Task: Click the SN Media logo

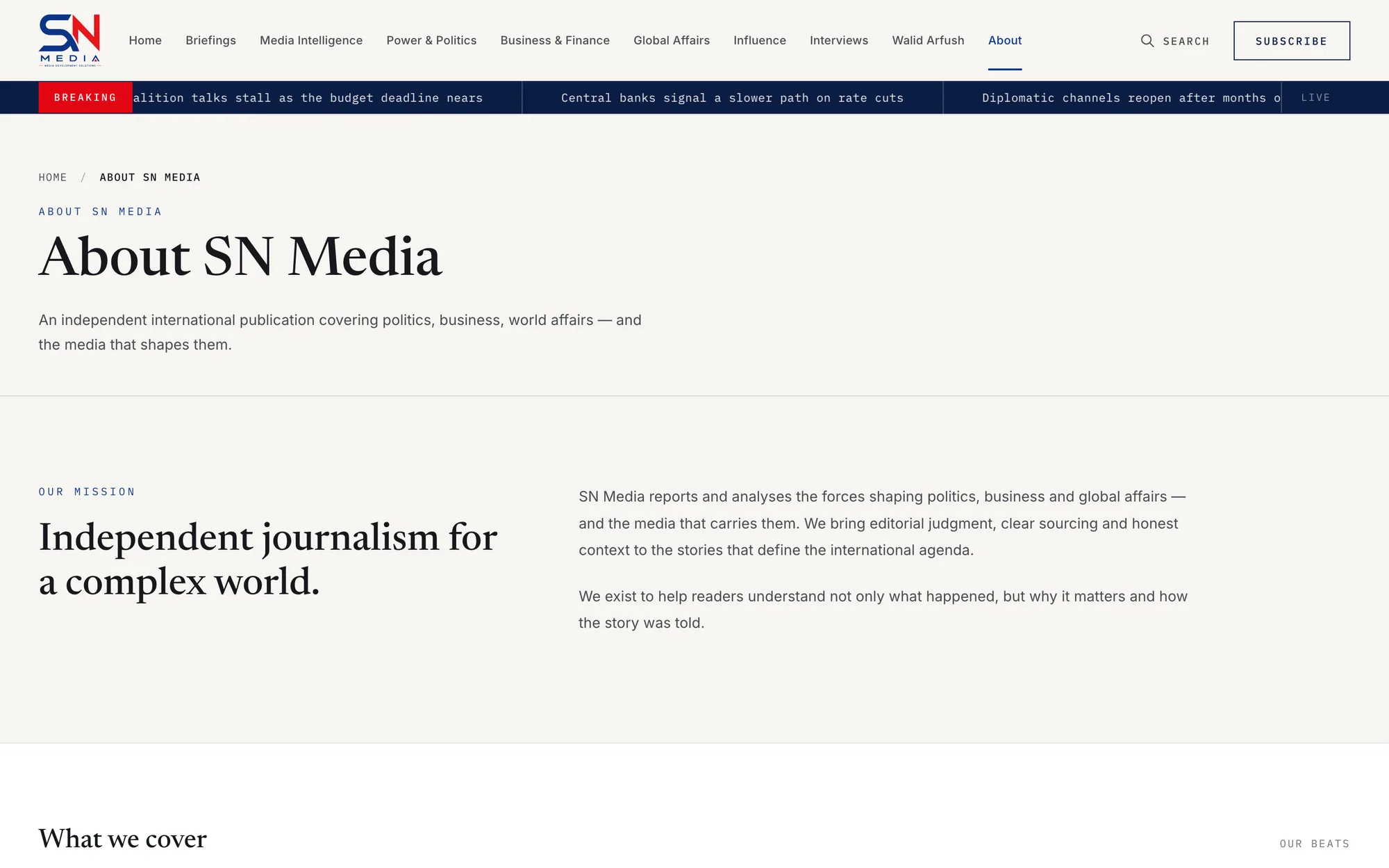Action: click(x=70, y=40)
